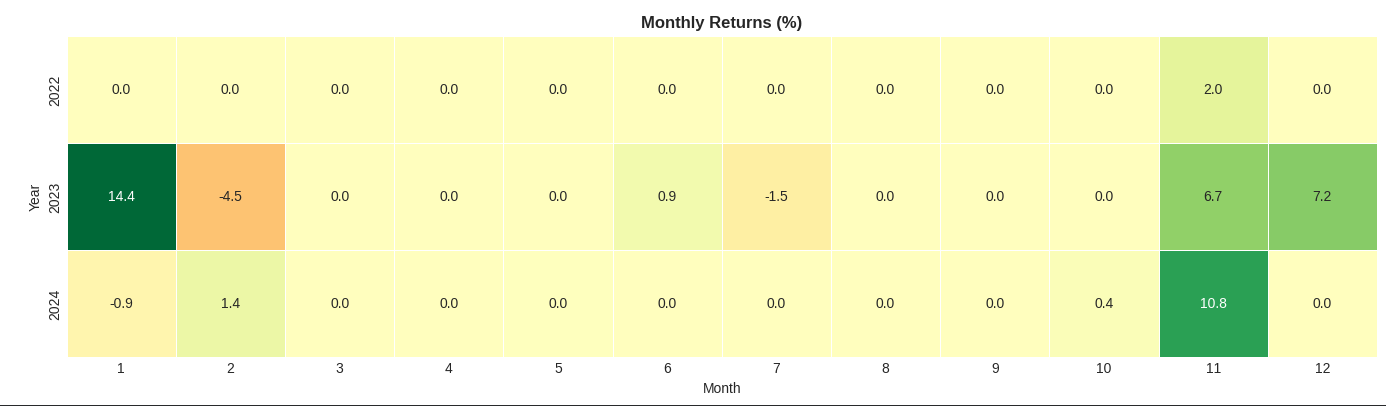Click the 6.7 cell in the 2023 row
The image size is (1386, 406).
[x=1213, y=196]
